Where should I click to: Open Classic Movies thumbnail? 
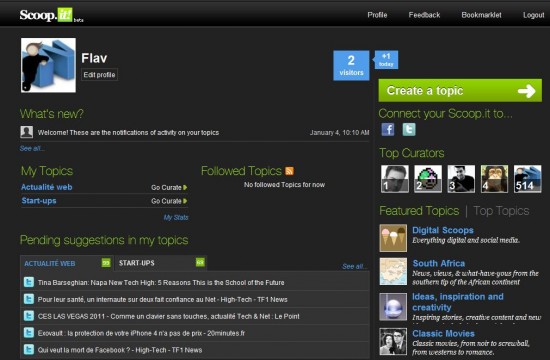pyautogui.click(x=393, y=342)
